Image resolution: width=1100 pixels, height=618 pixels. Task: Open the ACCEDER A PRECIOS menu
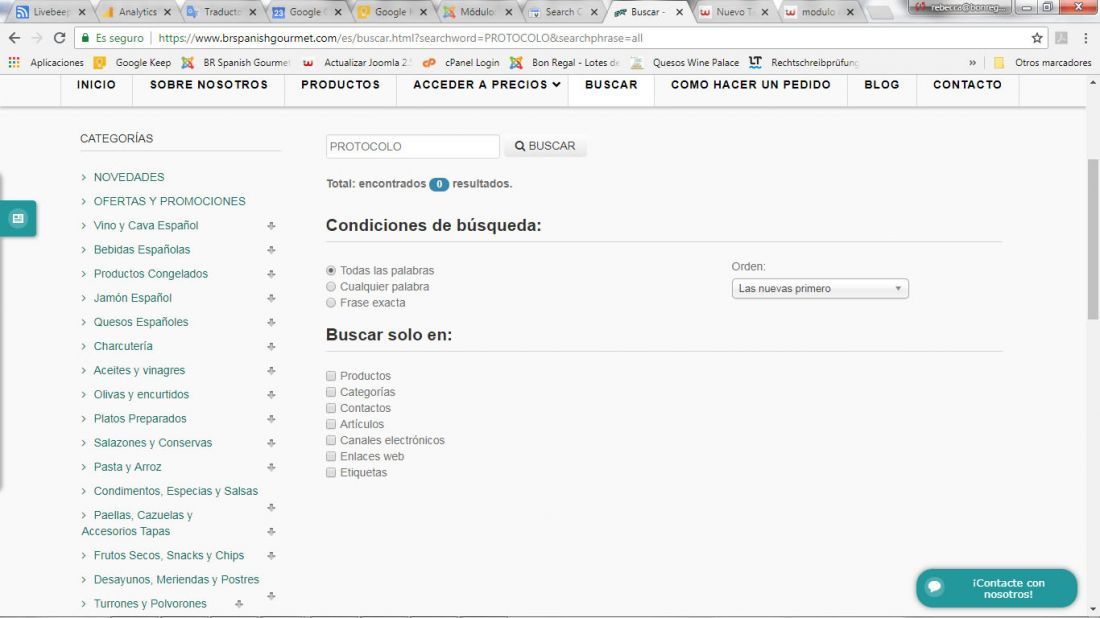coord(486,85)
